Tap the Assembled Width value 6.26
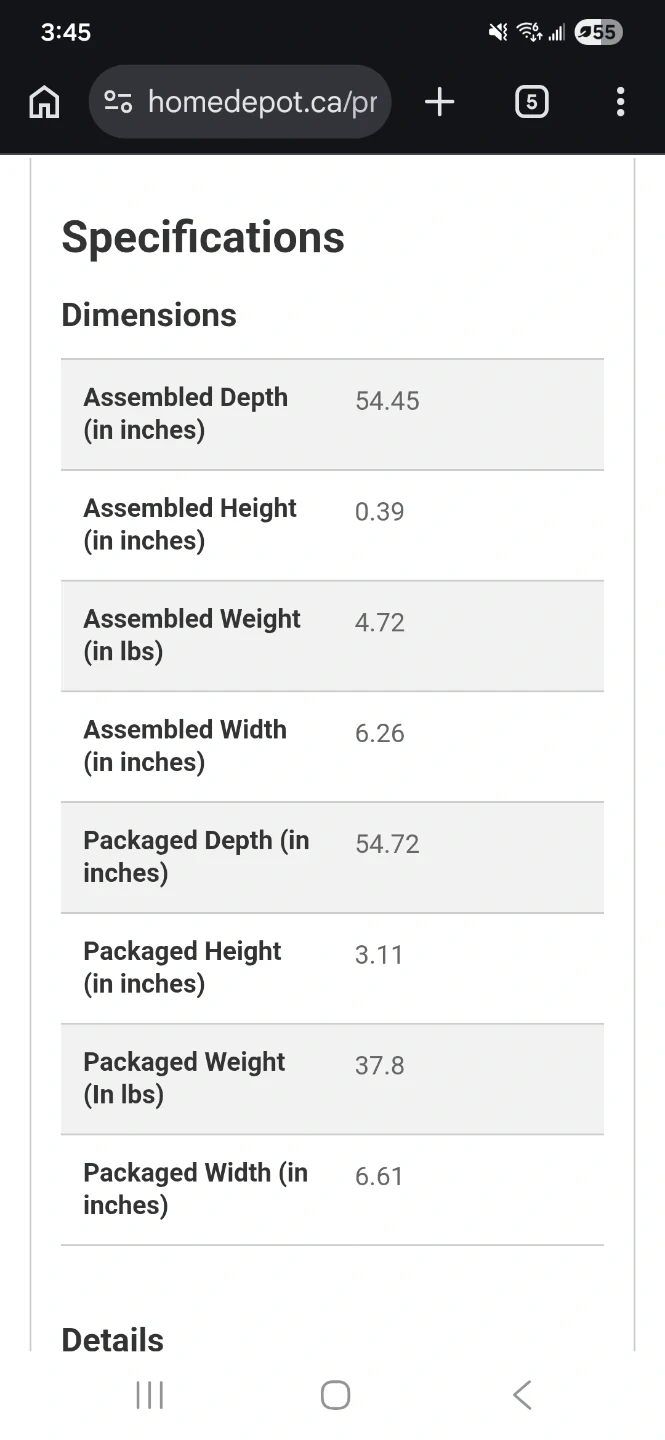 tap(380, 734)
